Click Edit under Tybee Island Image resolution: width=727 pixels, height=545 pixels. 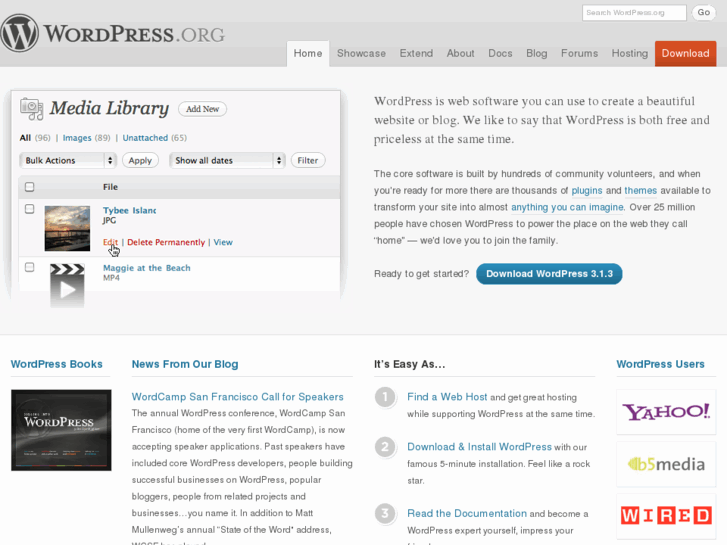click(110, 242)
